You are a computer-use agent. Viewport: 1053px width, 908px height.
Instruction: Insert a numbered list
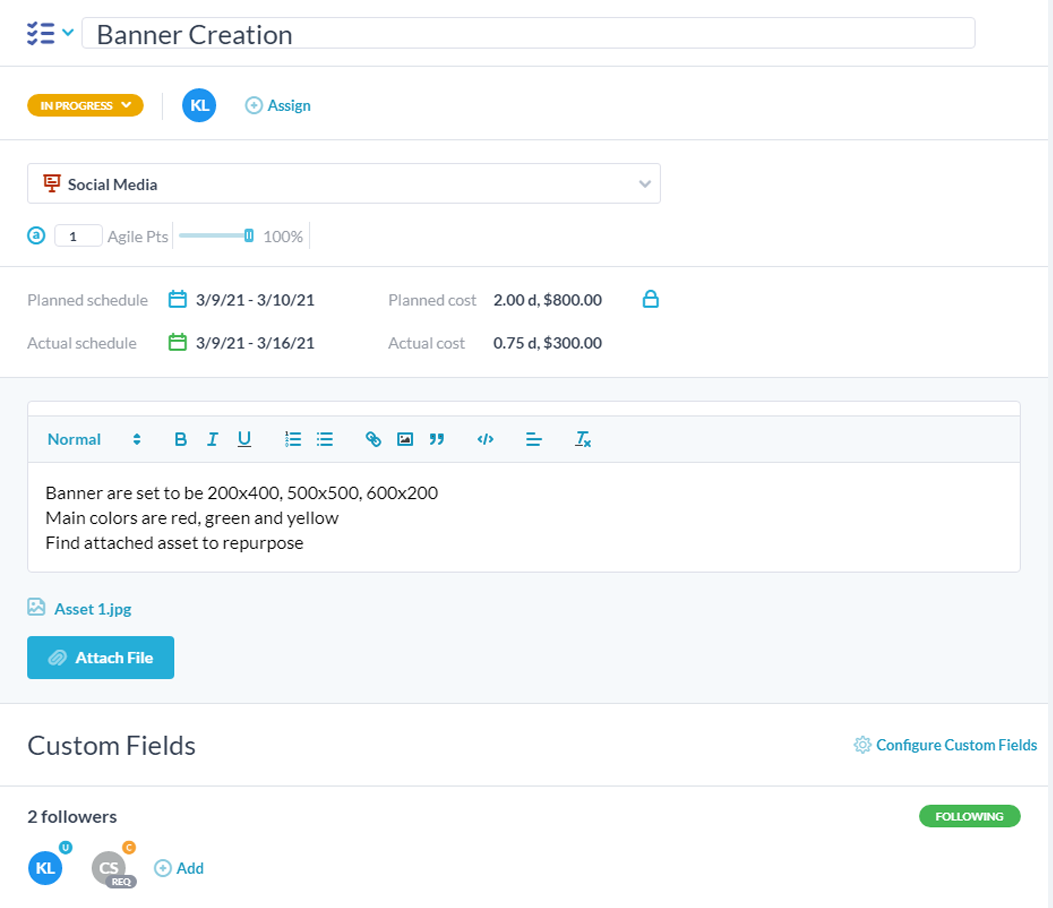click(x=293, y=439)
